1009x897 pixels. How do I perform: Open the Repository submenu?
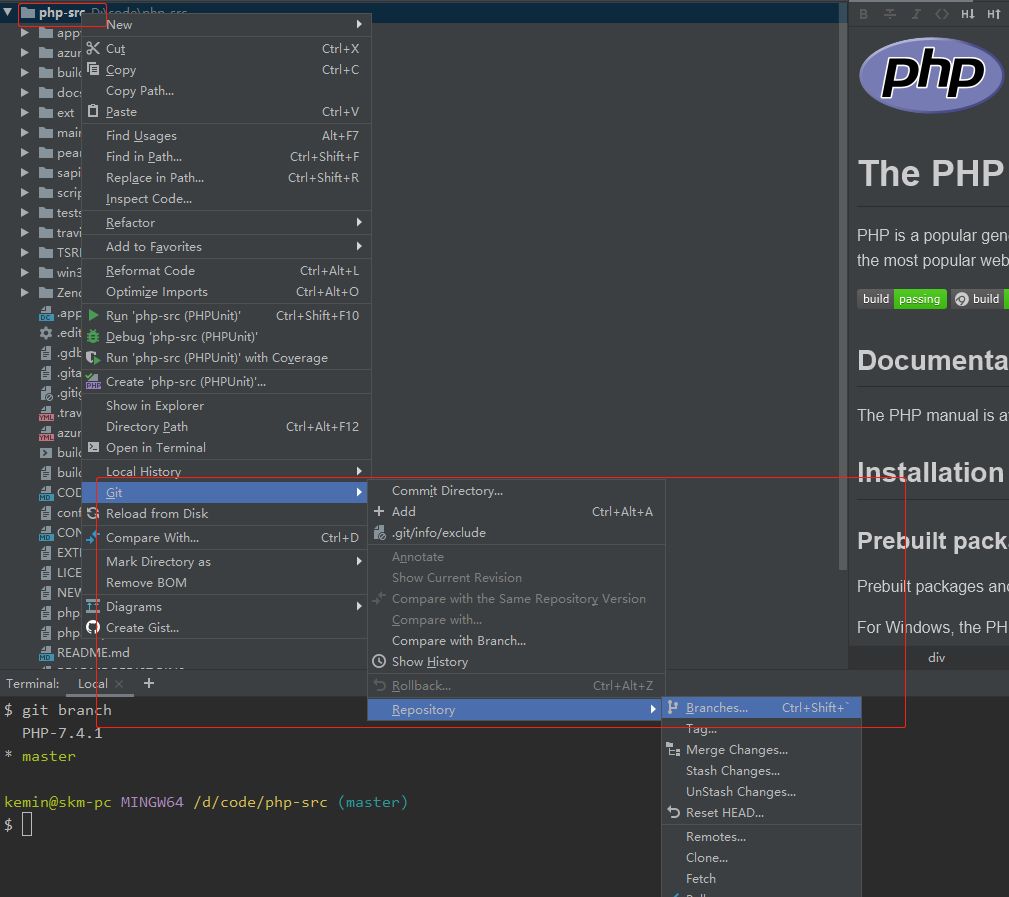[516, 710]
